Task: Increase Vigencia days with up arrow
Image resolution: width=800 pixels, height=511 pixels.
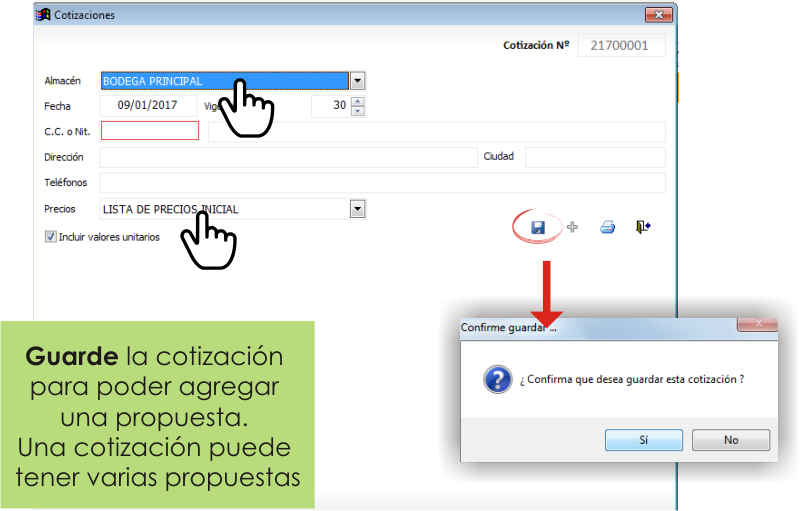Action: [x=358, y=101]
